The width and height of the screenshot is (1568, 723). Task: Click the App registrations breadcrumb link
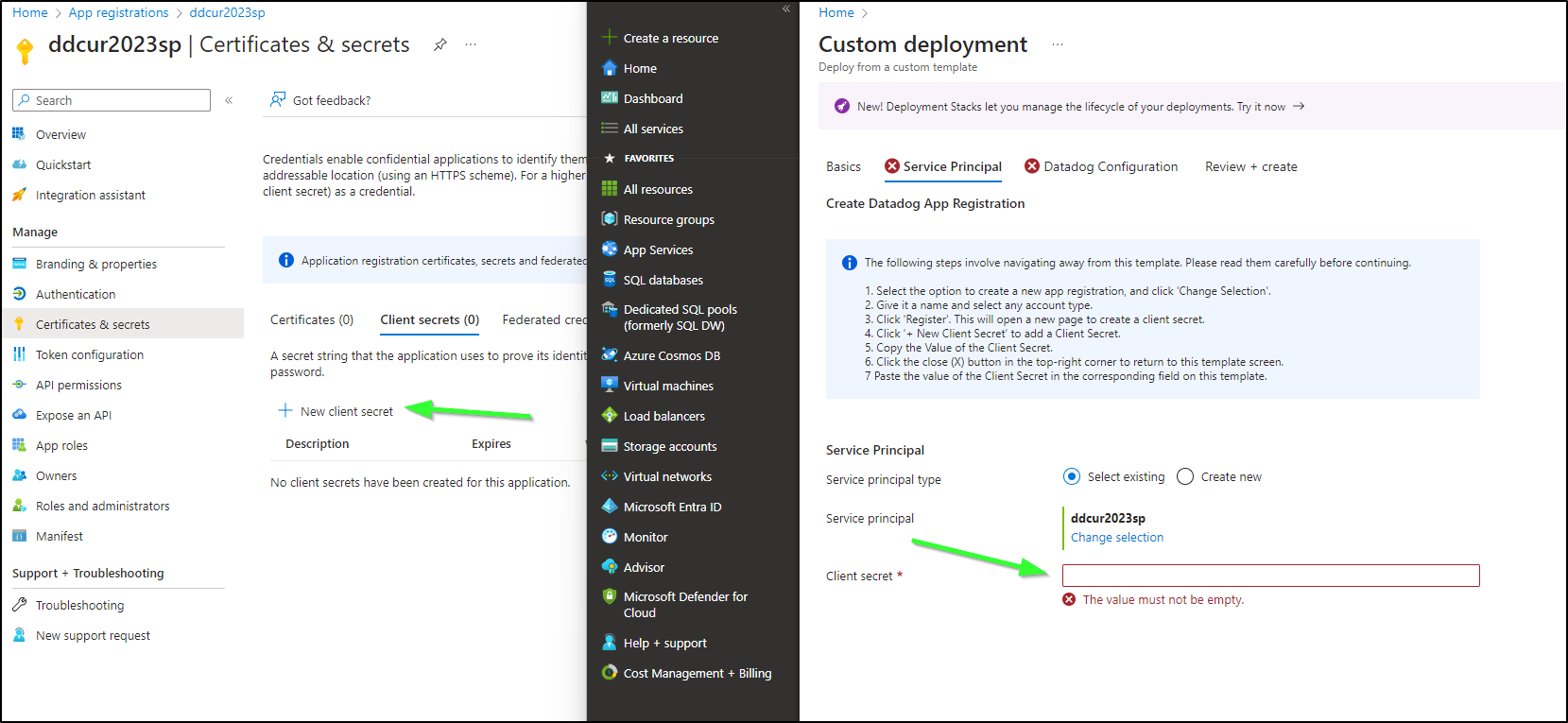118,12
